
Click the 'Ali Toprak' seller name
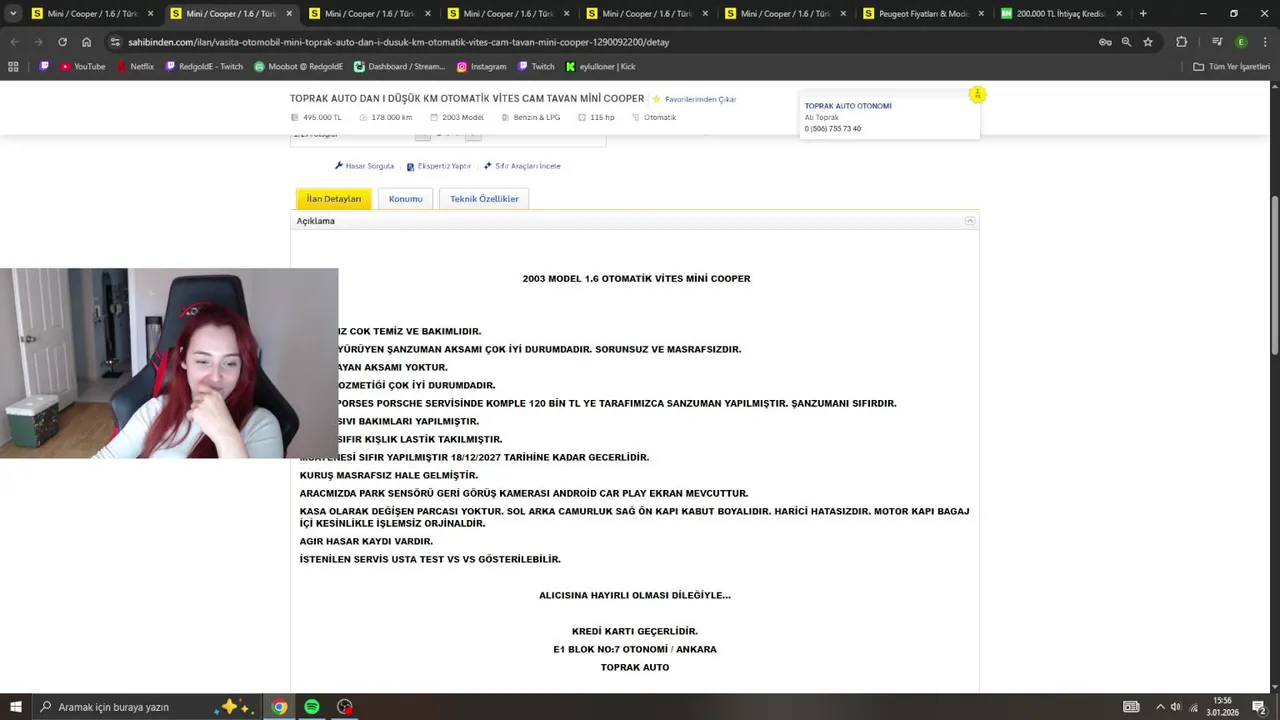(x=822, y=118)
